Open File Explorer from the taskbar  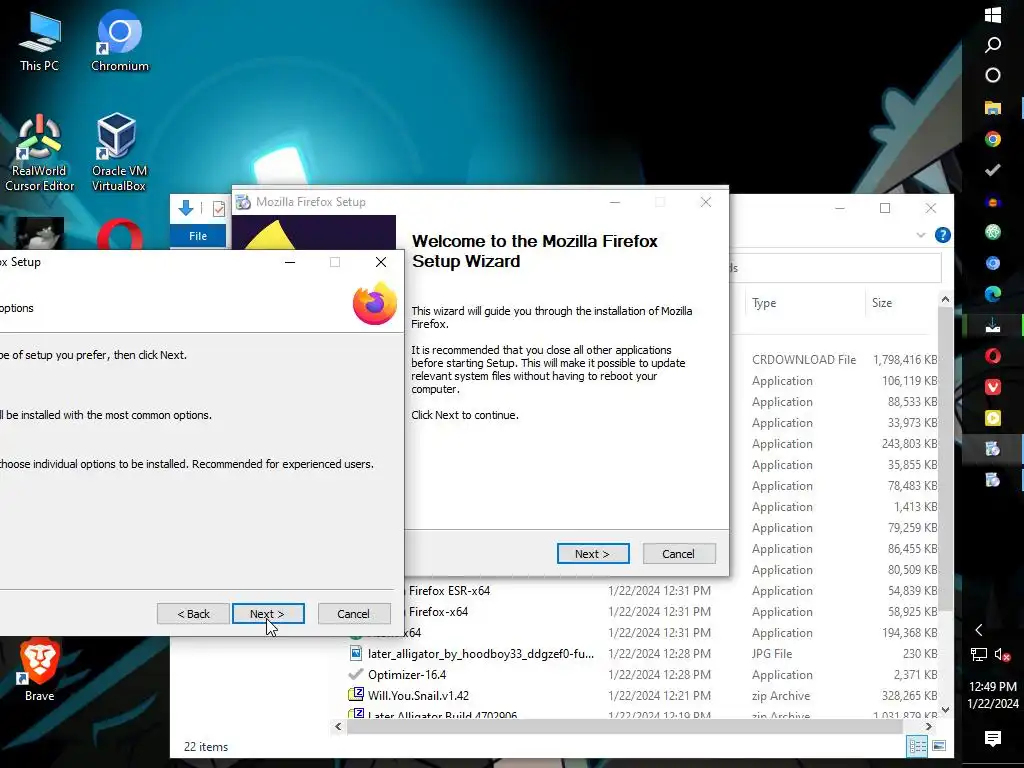[x=993, y=107]
